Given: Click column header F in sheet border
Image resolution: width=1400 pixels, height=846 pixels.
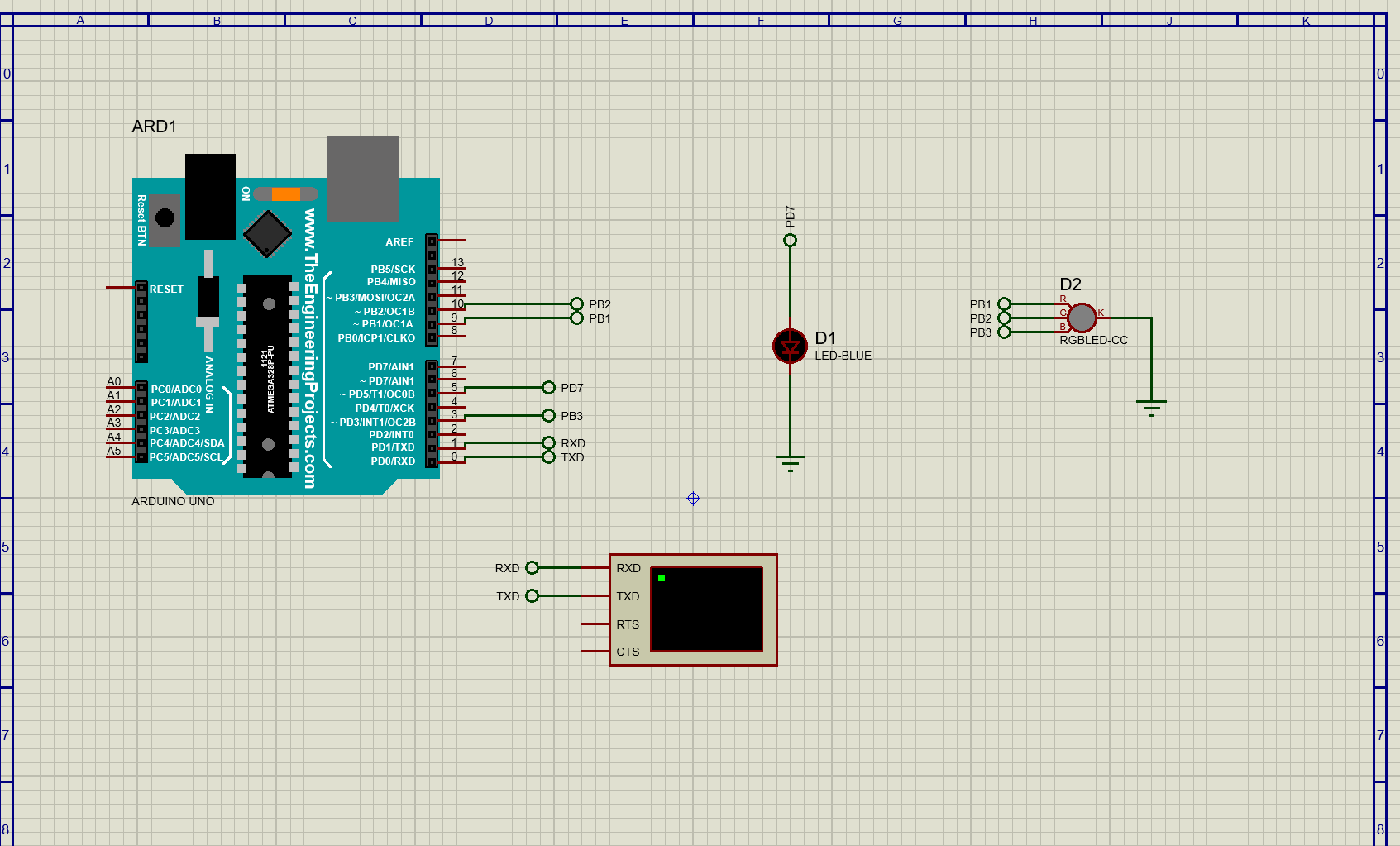Looking at the screenshot, I should coord(761,20).
